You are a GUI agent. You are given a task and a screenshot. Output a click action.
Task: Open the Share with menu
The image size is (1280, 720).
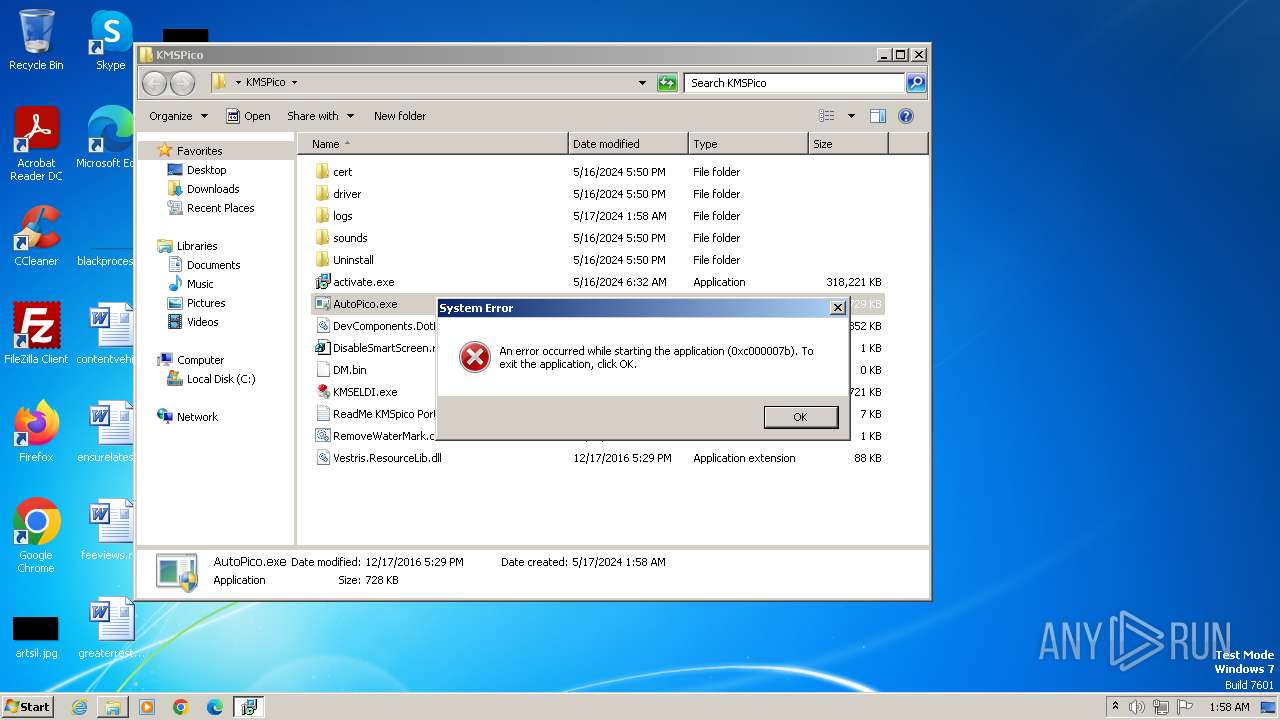tap(319, 116)
